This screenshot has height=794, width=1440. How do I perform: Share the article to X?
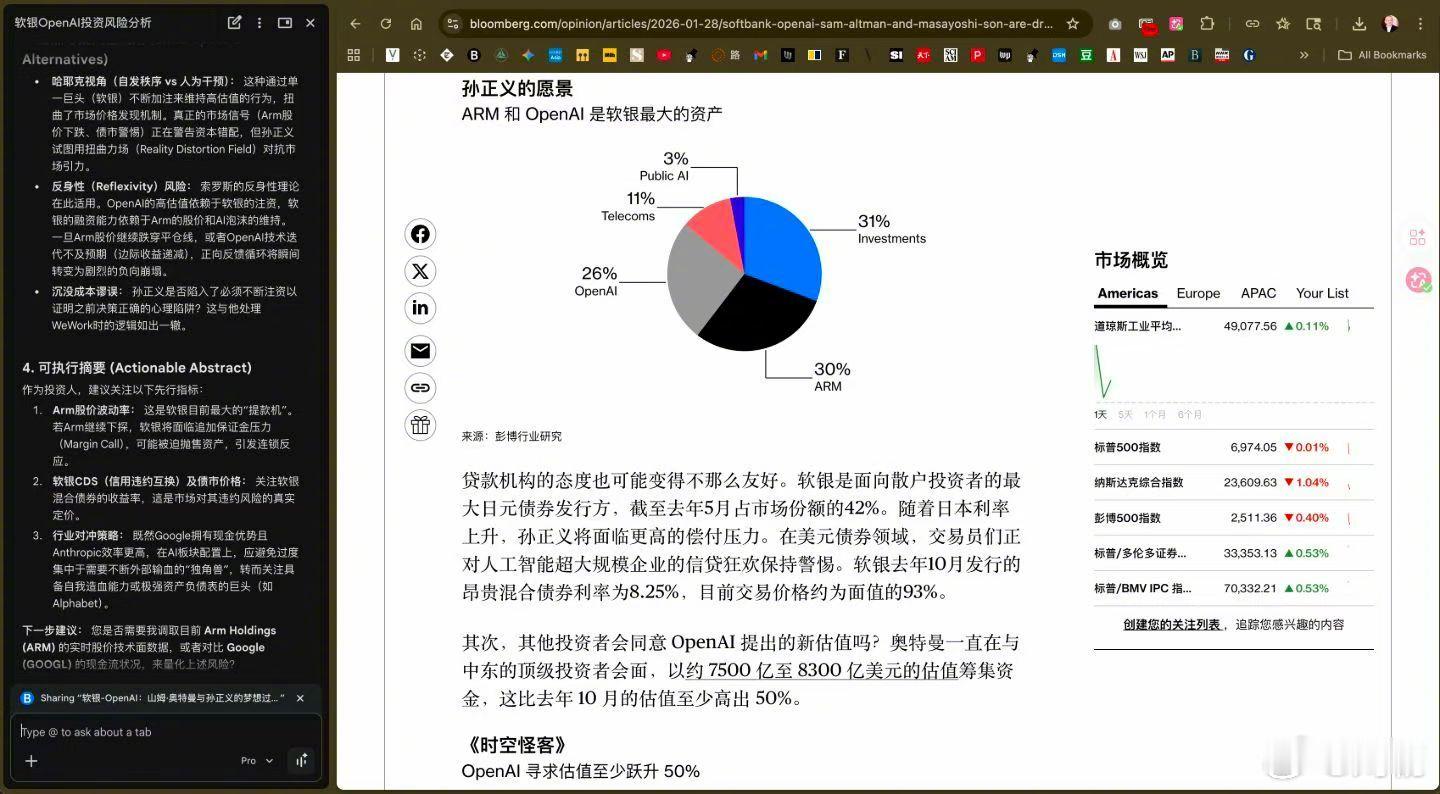(420, 270)
